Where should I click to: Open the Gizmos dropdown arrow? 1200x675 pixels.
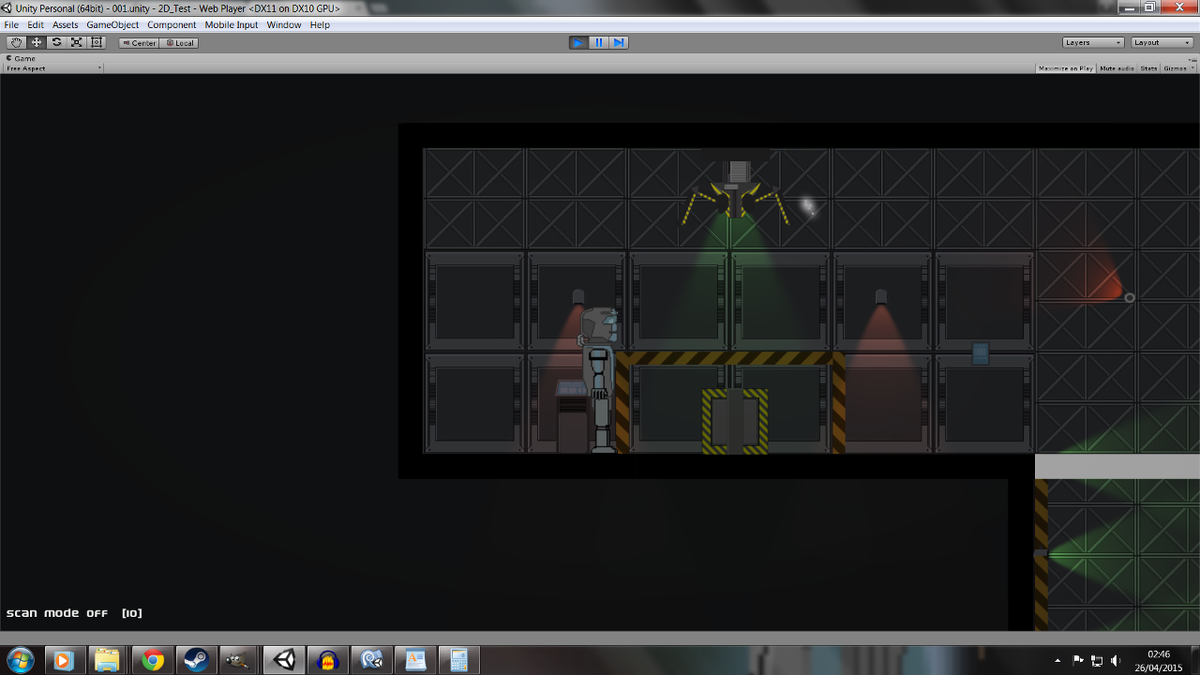(x=1193, y=68)
